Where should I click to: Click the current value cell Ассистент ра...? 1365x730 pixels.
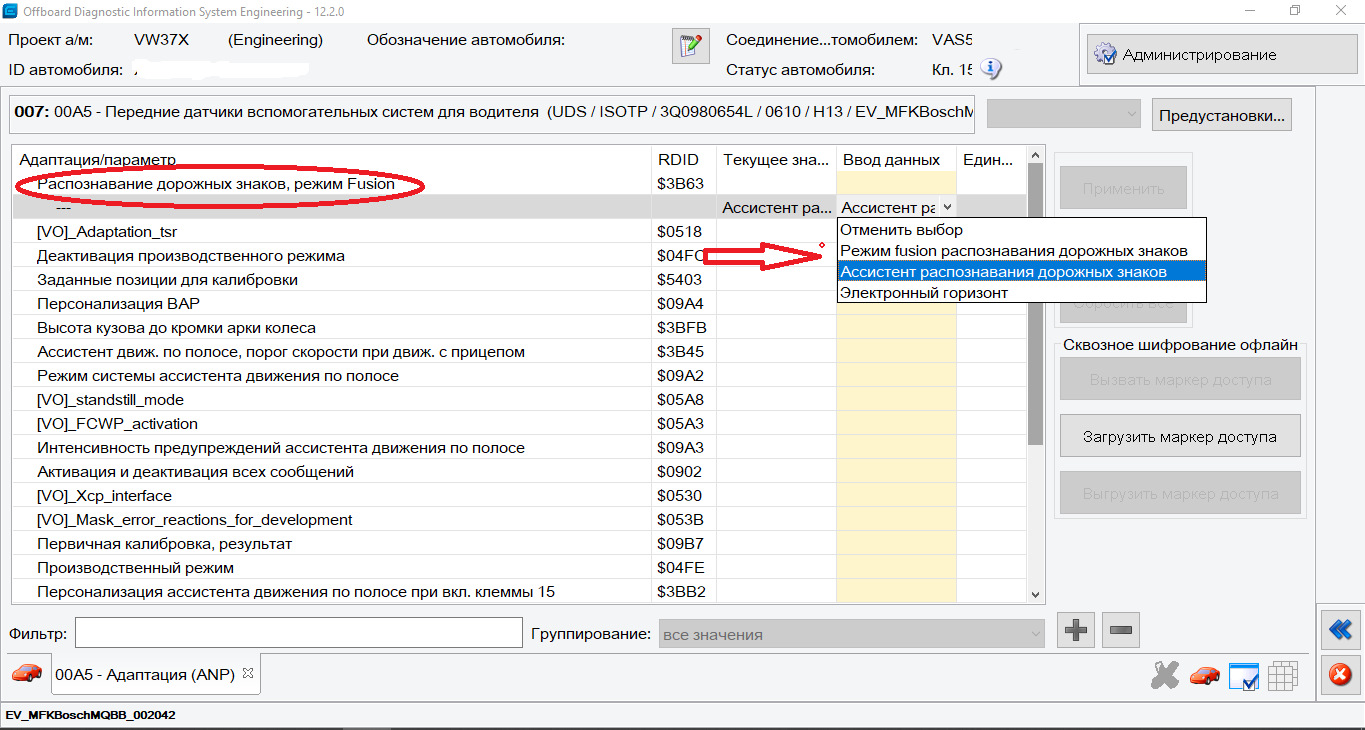(x=777, y=207)
